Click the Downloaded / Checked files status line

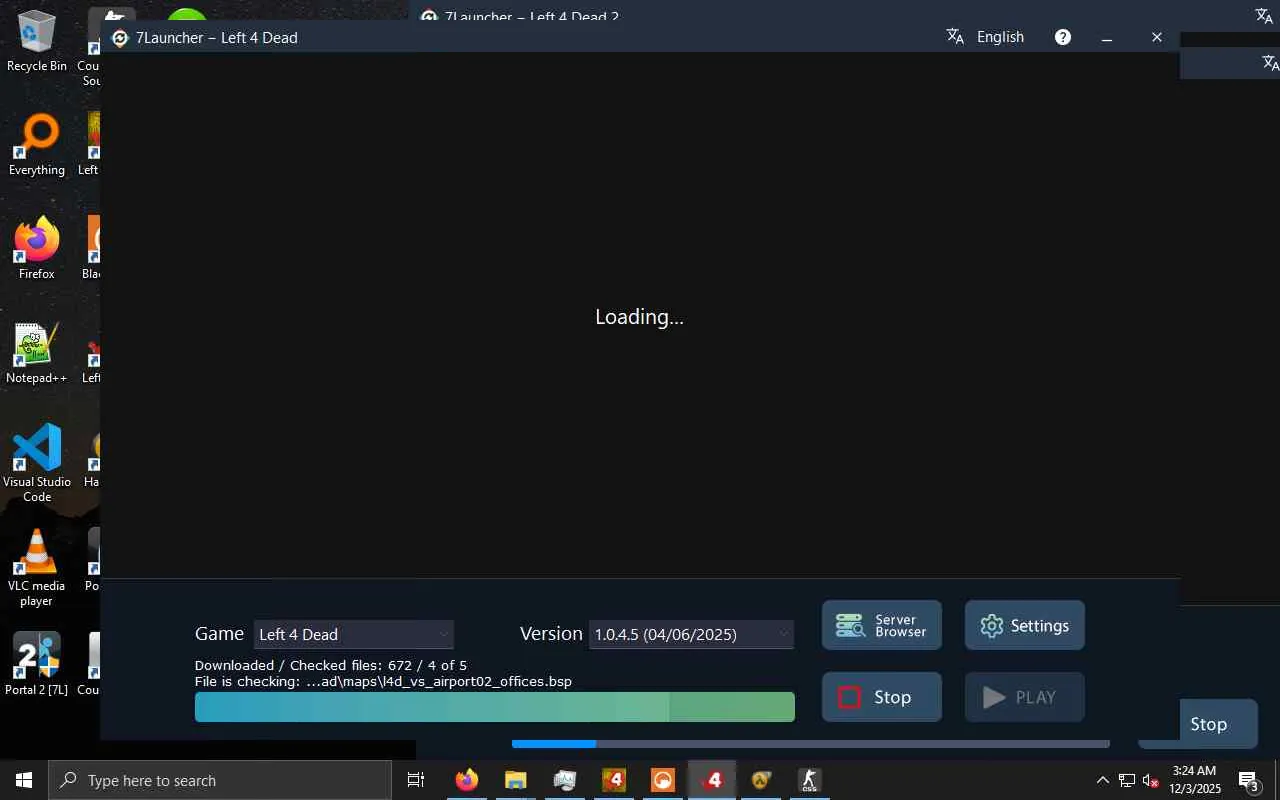[x=331, y=665]
